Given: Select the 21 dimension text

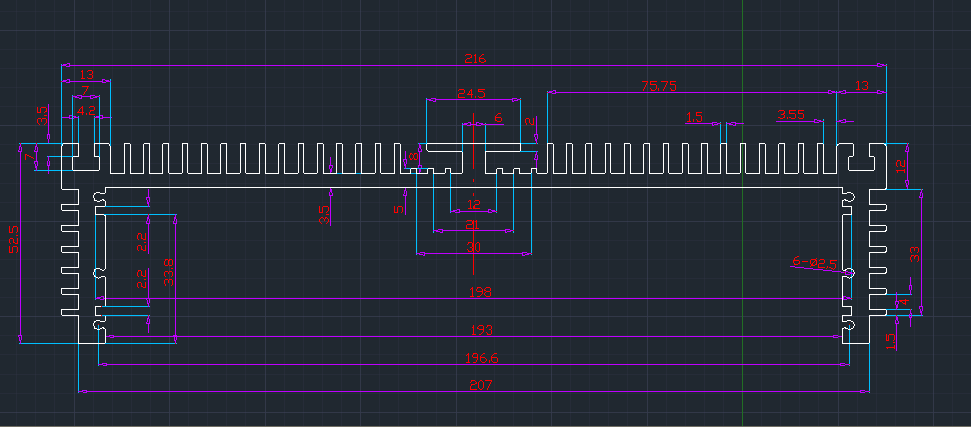Looking at the screenshot, I should click(x=474, y=225).
